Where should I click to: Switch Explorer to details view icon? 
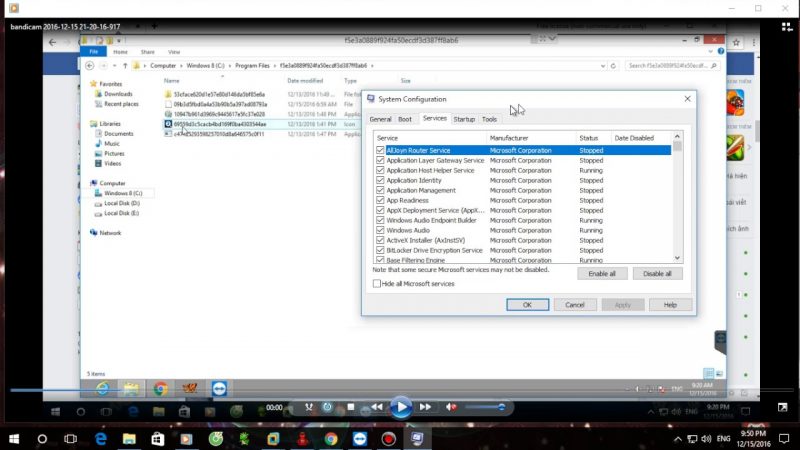[708, 373]
